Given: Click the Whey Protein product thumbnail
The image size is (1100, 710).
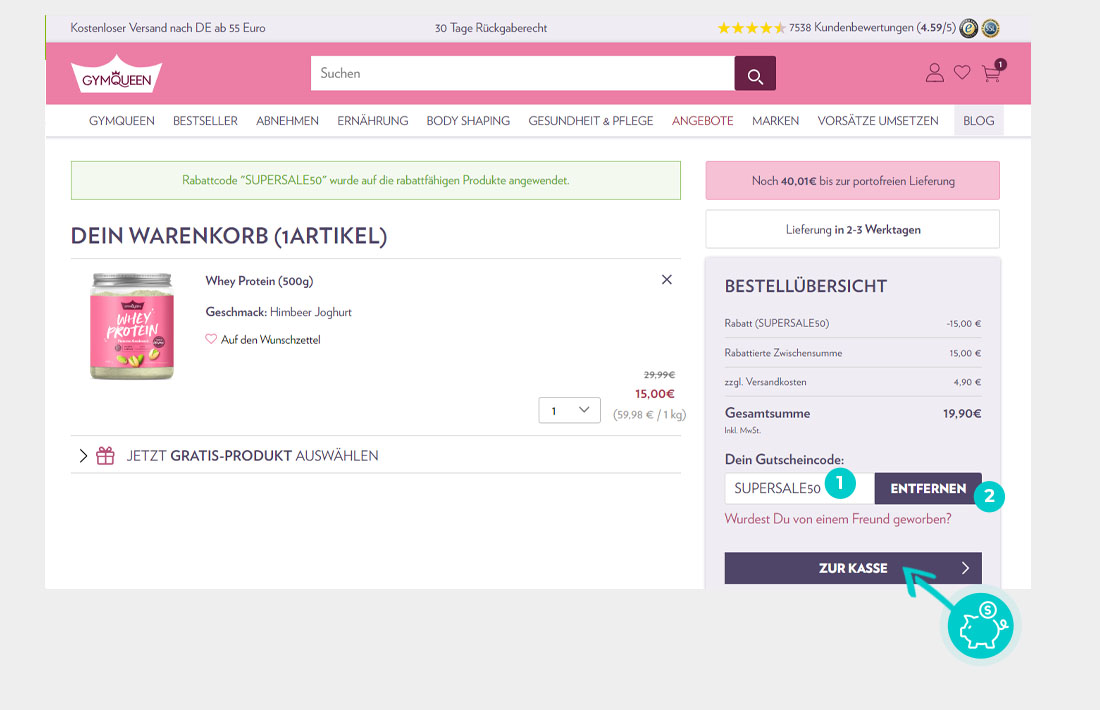Looking at the screenshot, I should [x=132, y=326].
